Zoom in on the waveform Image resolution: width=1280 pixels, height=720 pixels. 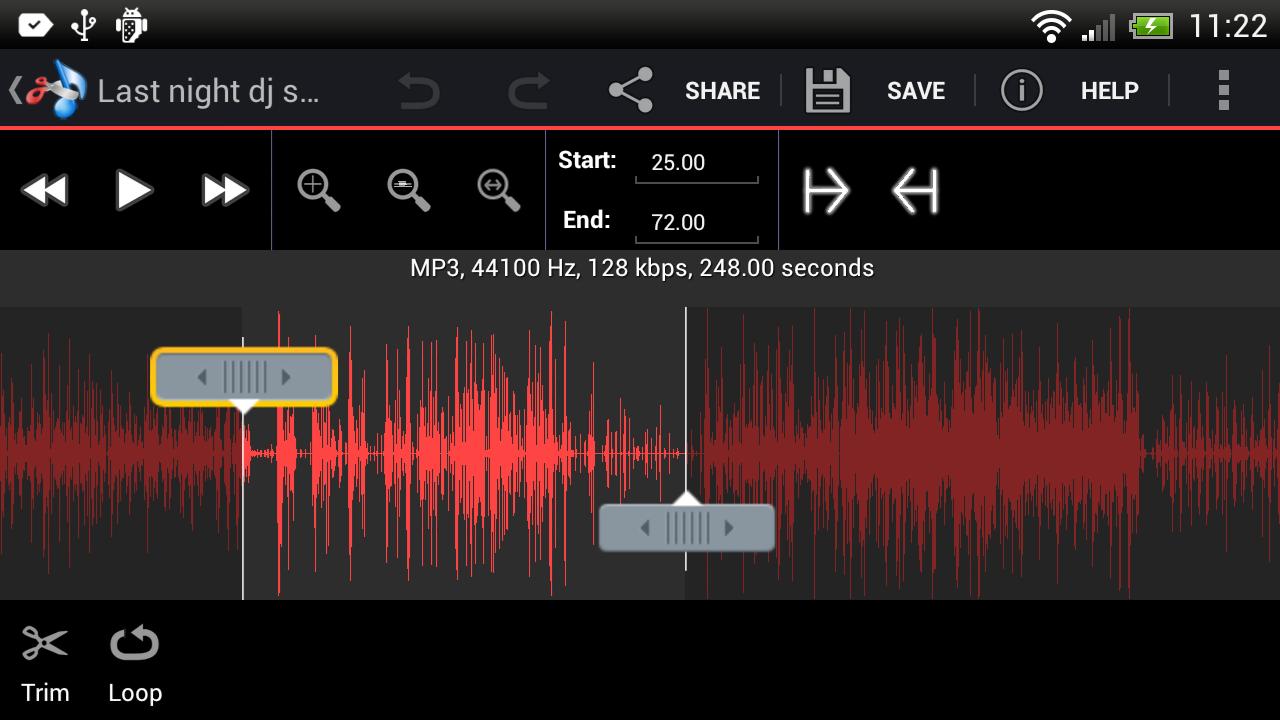click(319, 190)
